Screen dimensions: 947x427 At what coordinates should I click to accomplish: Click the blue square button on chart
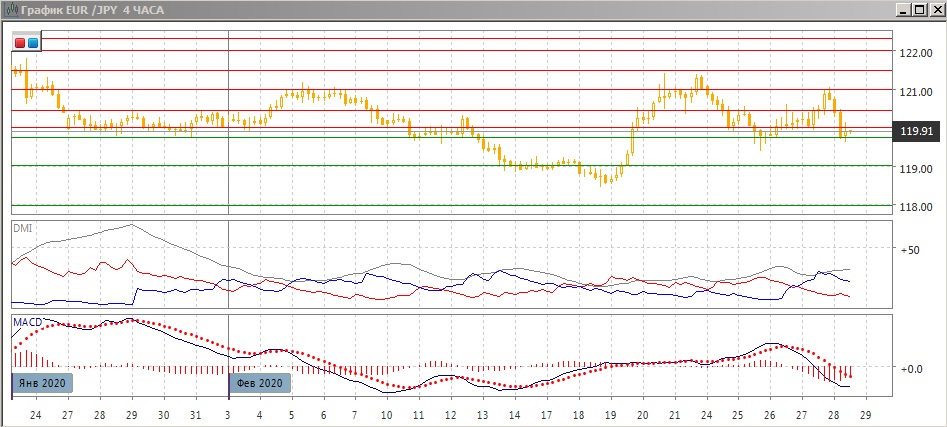pyautogui.click(x=33, y=43)
